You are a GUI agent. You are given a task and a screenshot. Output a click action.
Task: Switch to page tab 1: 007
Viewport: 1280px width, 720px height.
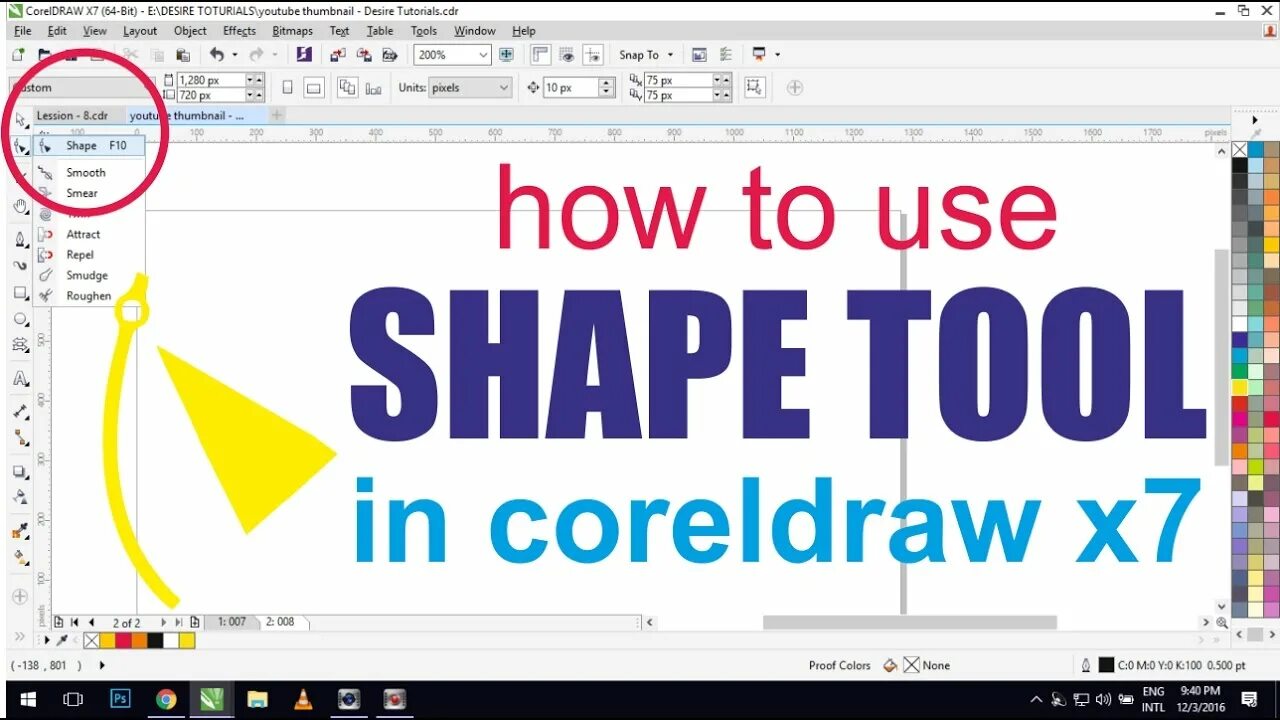(232, 622)
